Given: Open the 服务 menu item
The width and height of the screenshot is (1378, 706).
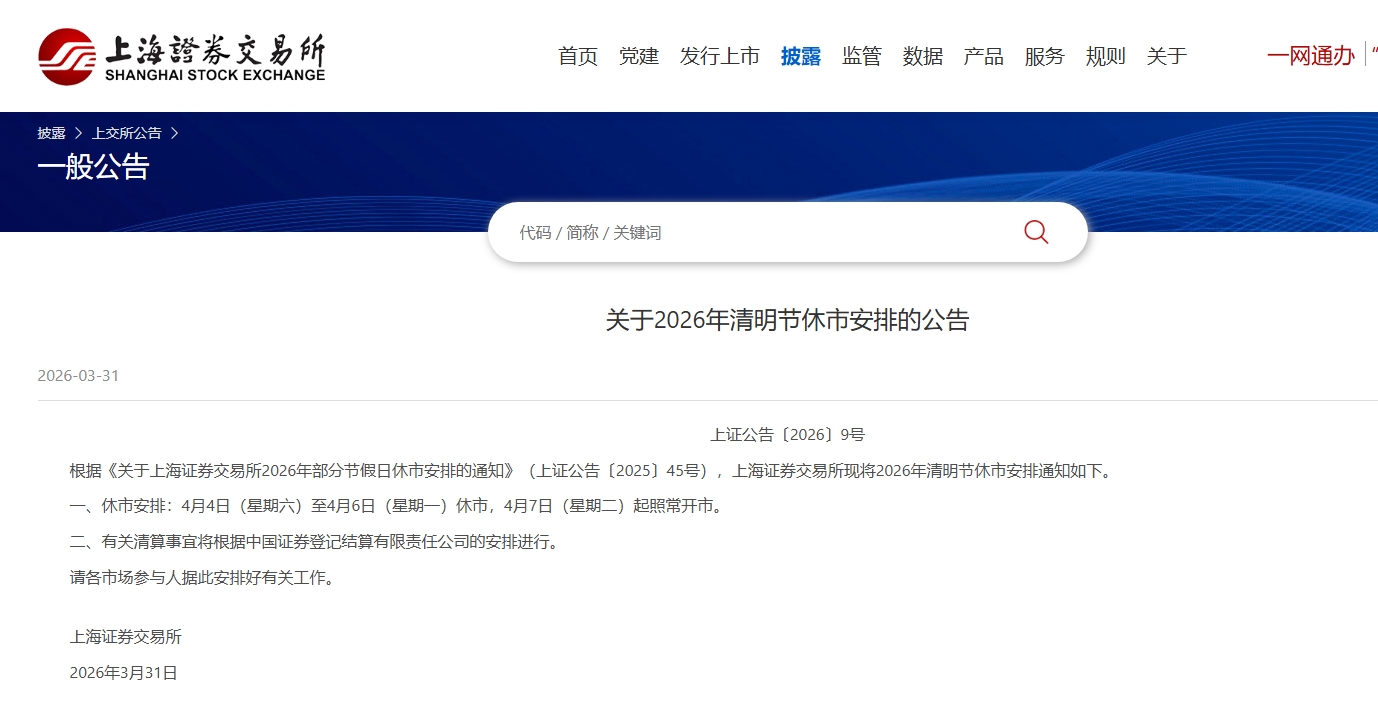Looking at the screenshot, I should pos(1045,56).
